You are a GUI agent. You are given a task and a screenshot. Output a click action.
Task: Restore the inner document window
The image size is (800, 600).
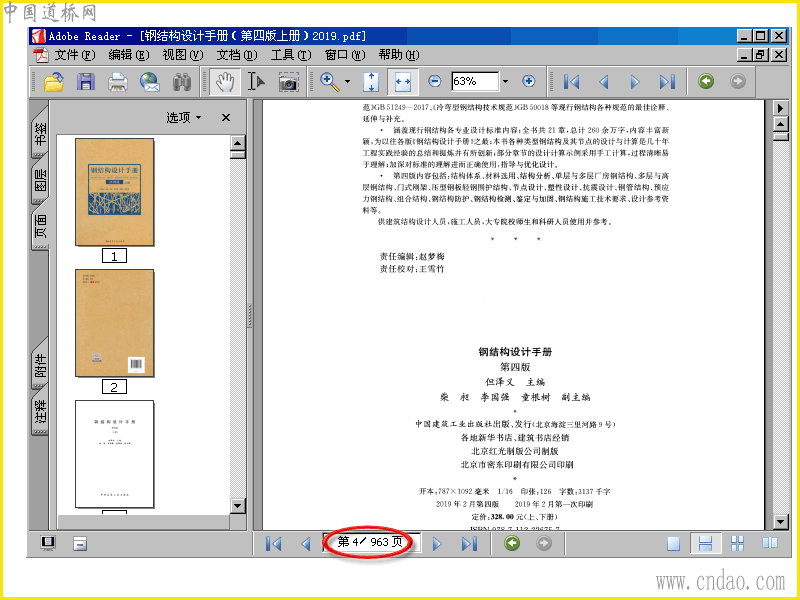[760, 55]
